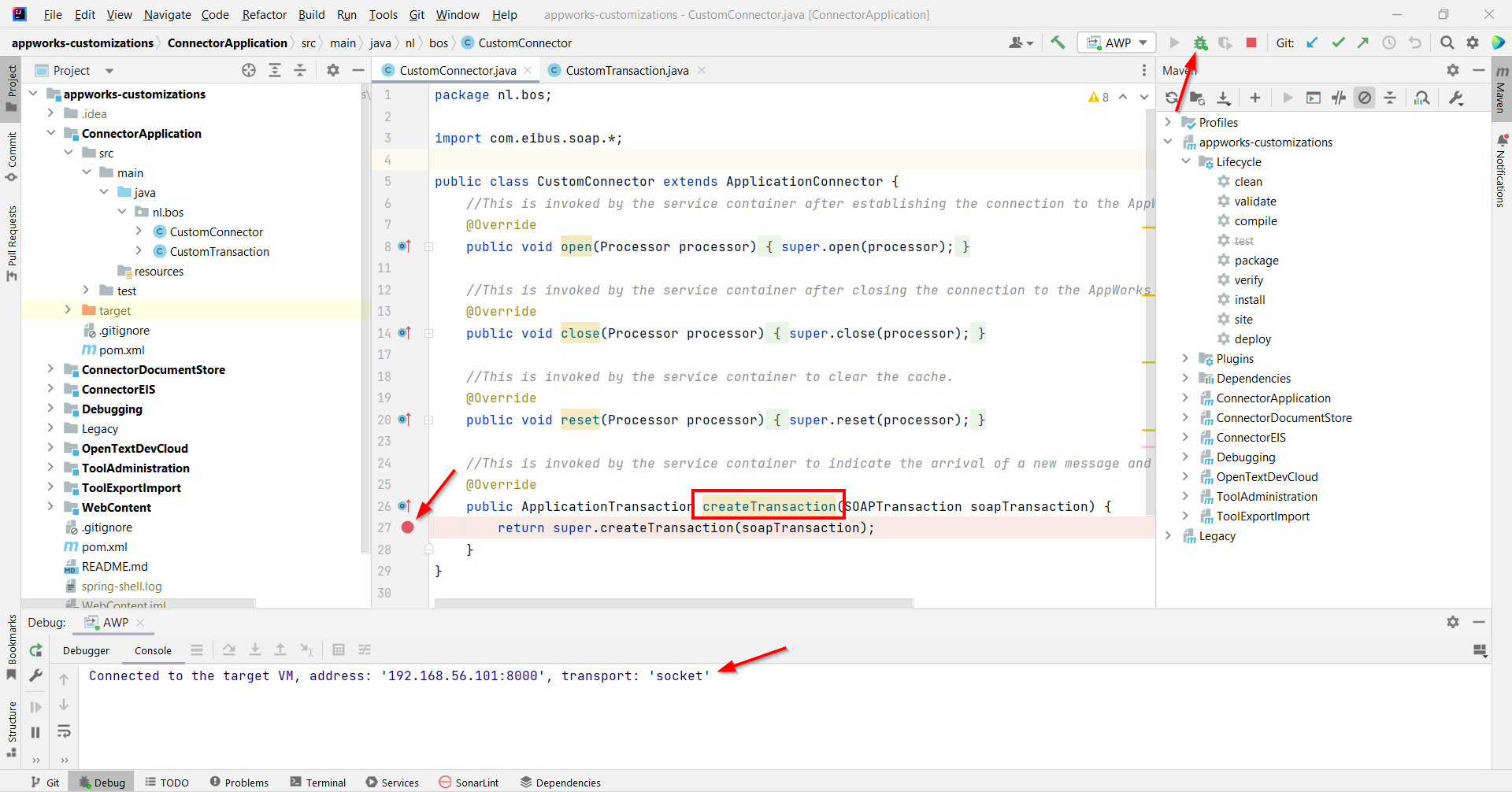Toggle Maven Skip Tests mode
This screenshot has width=1512, height=792.
click(1365, 98)
